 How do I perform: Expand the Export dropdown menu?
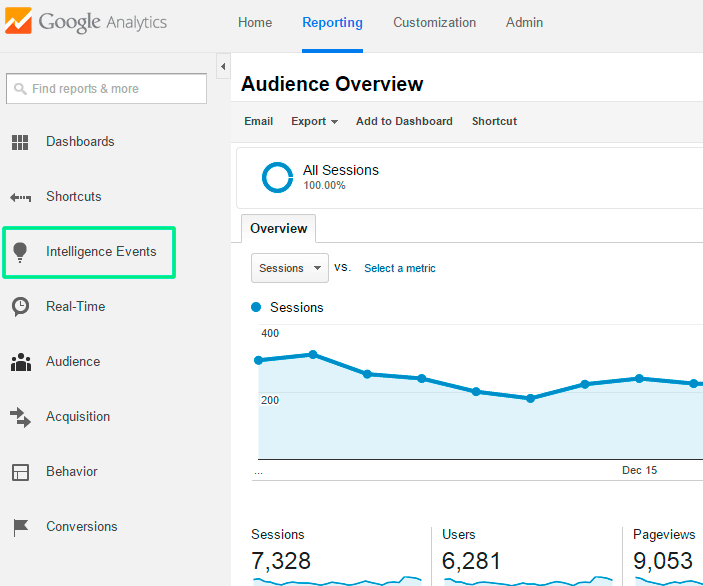click(x=314, y=121)
